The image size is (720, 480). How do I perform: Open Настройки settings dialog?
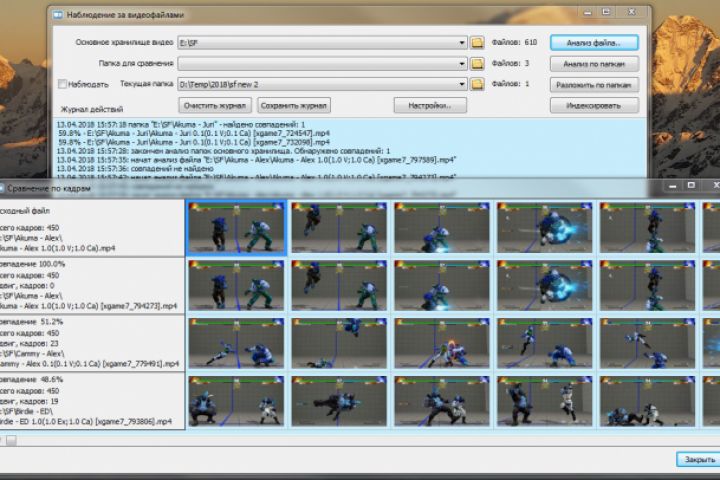click(430, 106)
